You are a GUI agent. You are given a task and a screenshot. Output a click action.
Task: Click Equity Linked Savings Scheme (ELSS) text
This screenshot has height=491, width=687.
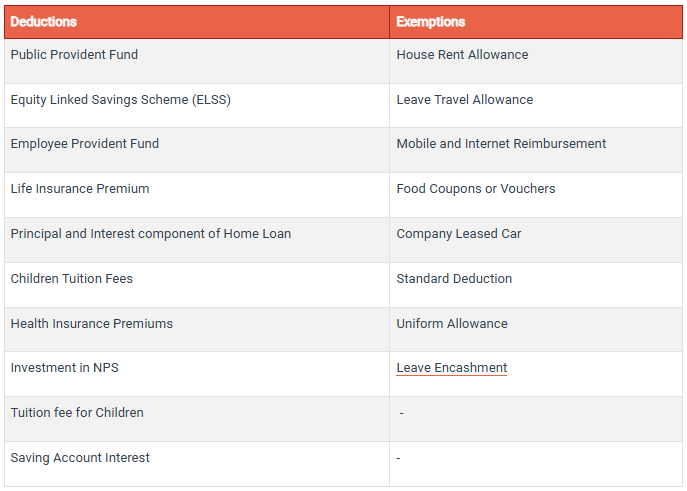[x=120, y=100]
